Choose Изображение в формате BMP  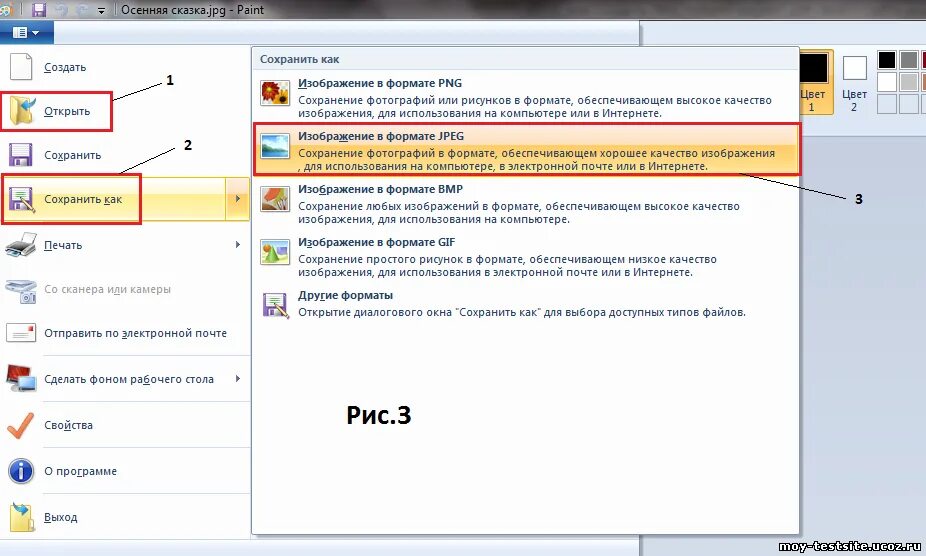[x=526, y=203]
